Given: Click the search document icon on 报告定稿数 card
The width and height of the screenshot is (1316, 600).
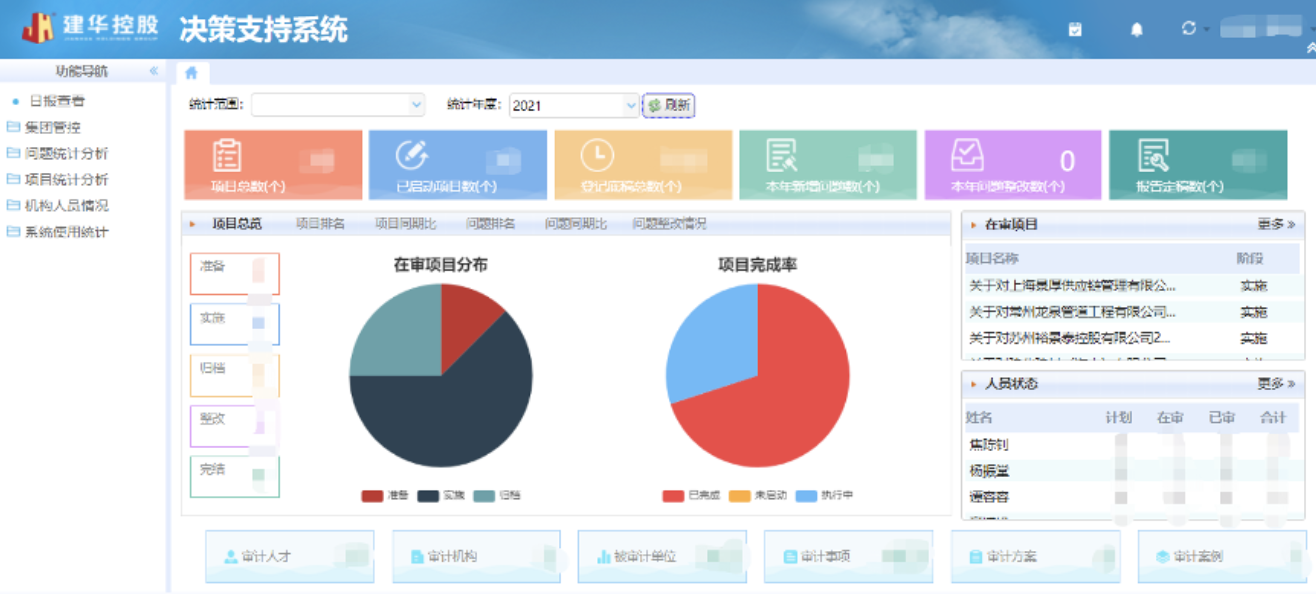Looking at the screenshot, I should click(1153, 155).
